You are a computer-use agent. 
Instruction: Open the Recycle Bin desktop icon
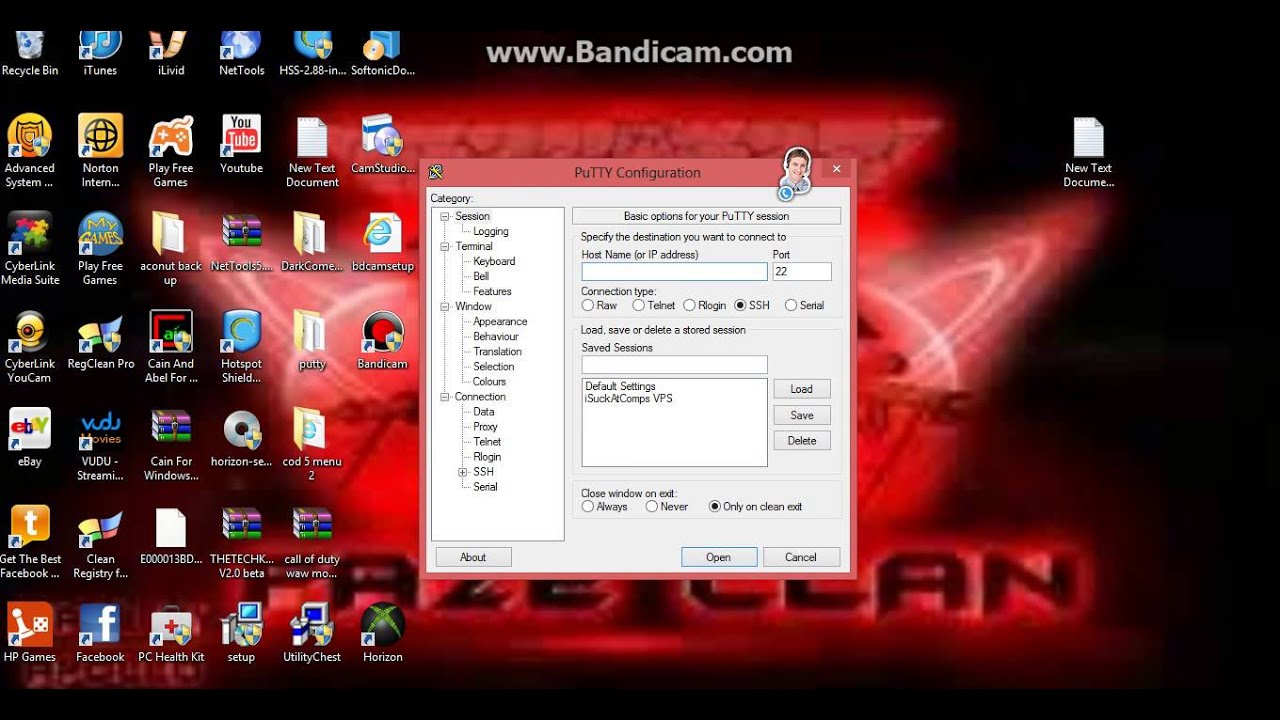(30, 54)
